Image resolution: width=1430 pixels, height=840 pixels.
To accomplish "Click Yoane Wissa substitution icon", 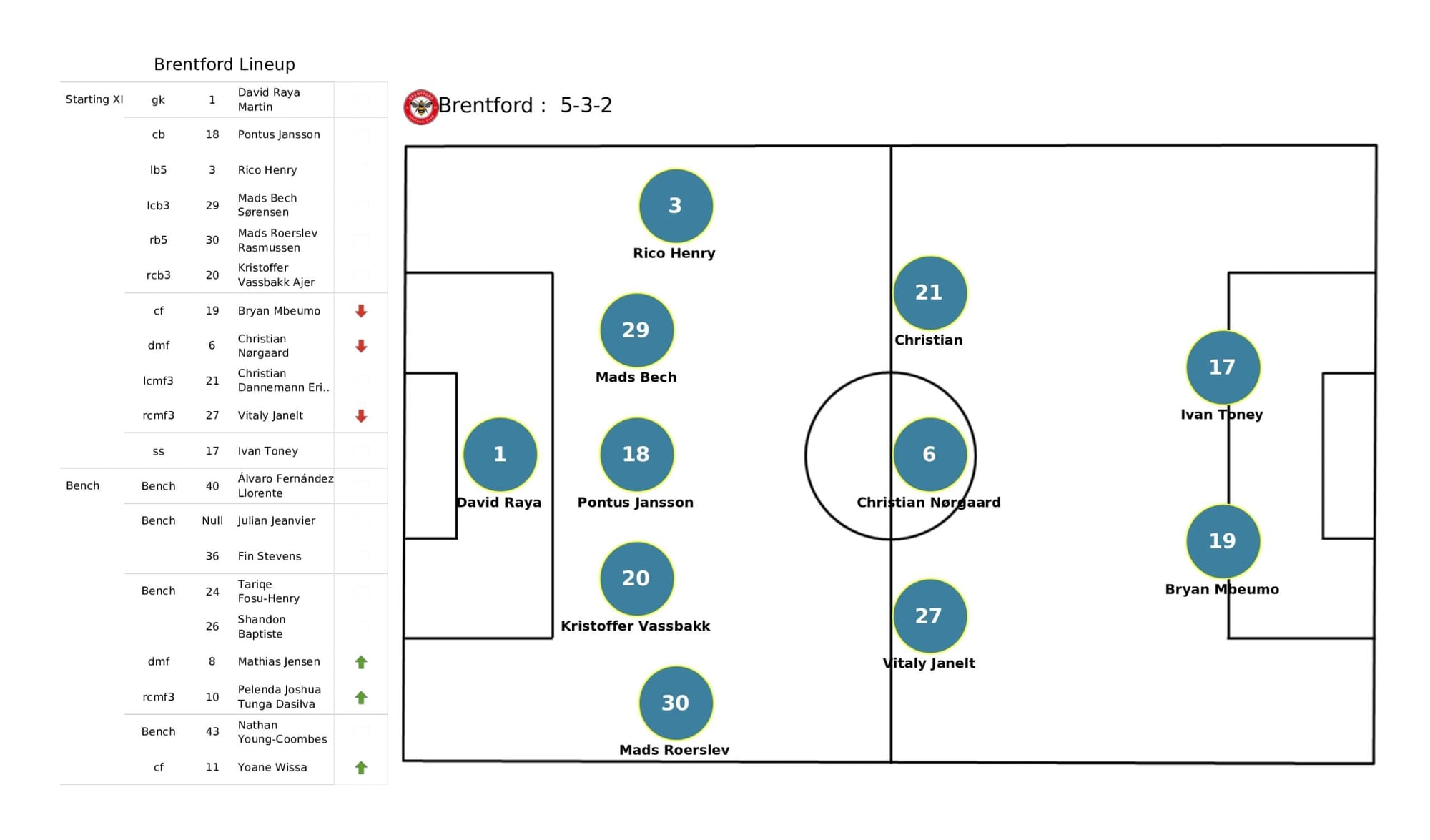I will point(361,768).
